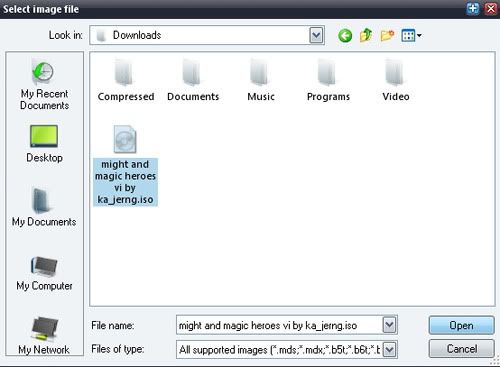
Task: Open My Computer from sidebar
Action: (44, 273)
